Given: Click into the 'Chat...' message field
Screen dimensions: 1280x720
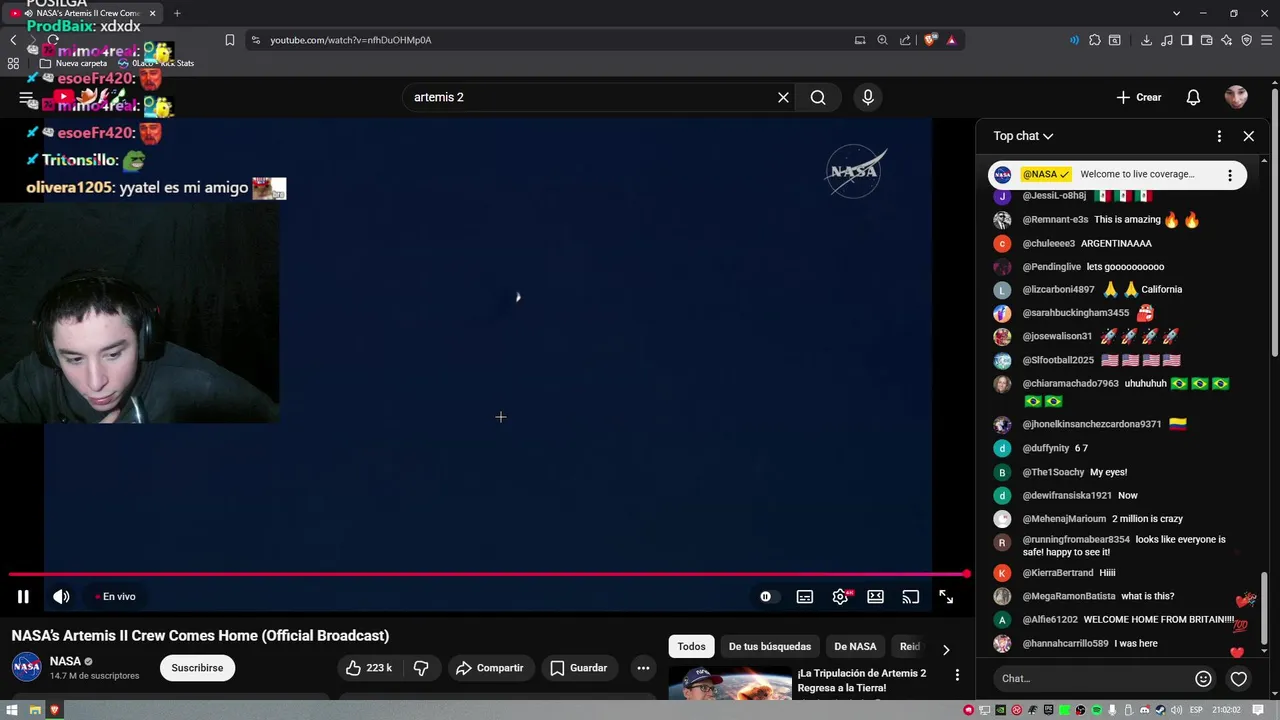Looking at the screenshot, I should click(x=1090, y=678).
